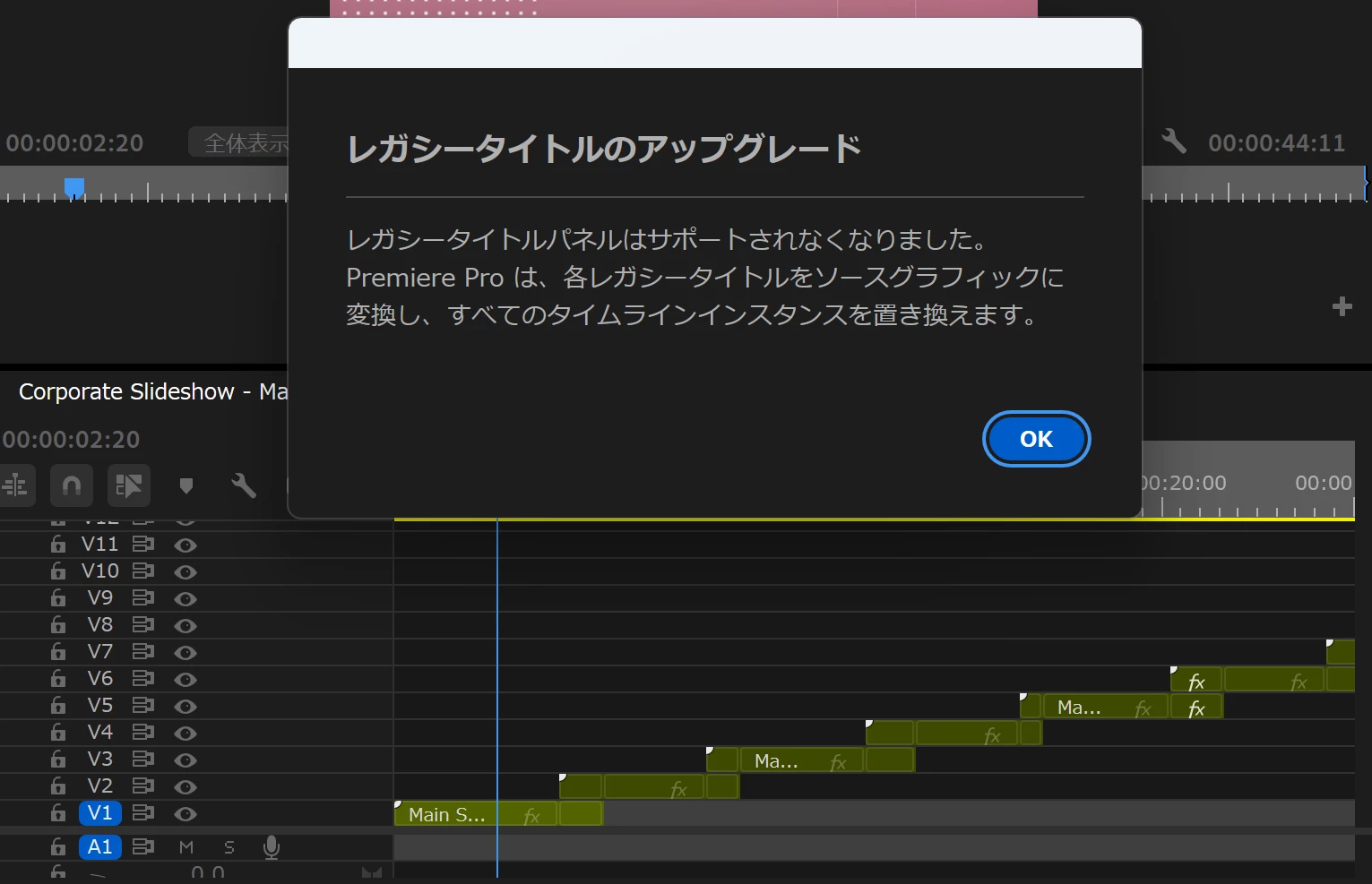This screenshot has width=1372, height=884.
Task: Select the fx clip on track V4
Action: pos(966,734)
